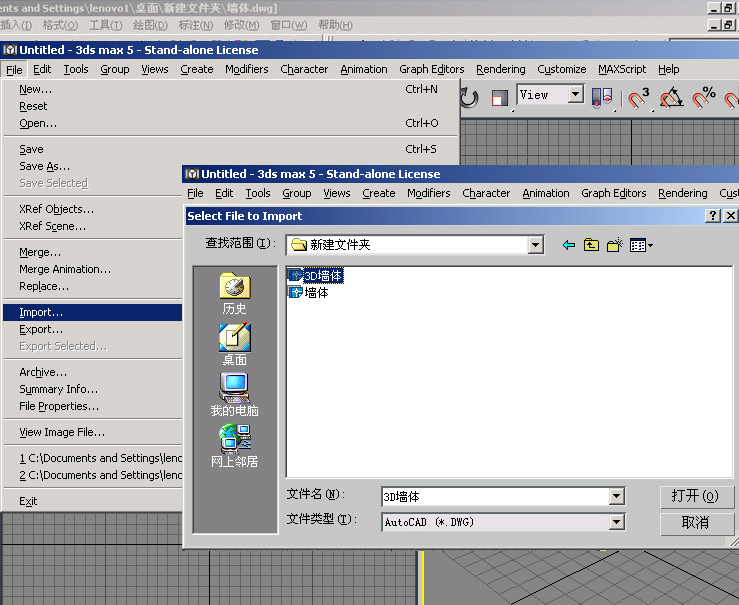Expand the 查找范围 folder location dropdown
The width and height of the screenshot is (739, 605).
(536, 245)
